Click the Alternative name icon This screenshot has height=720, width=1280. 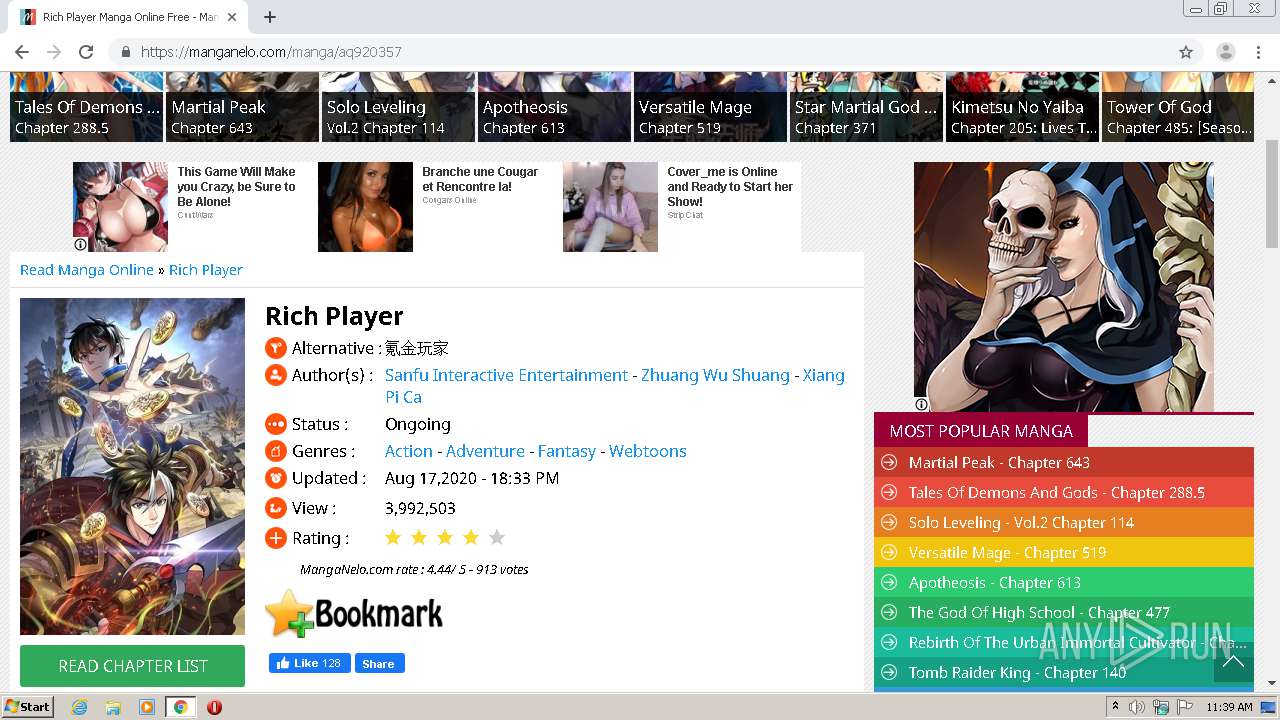276,348
